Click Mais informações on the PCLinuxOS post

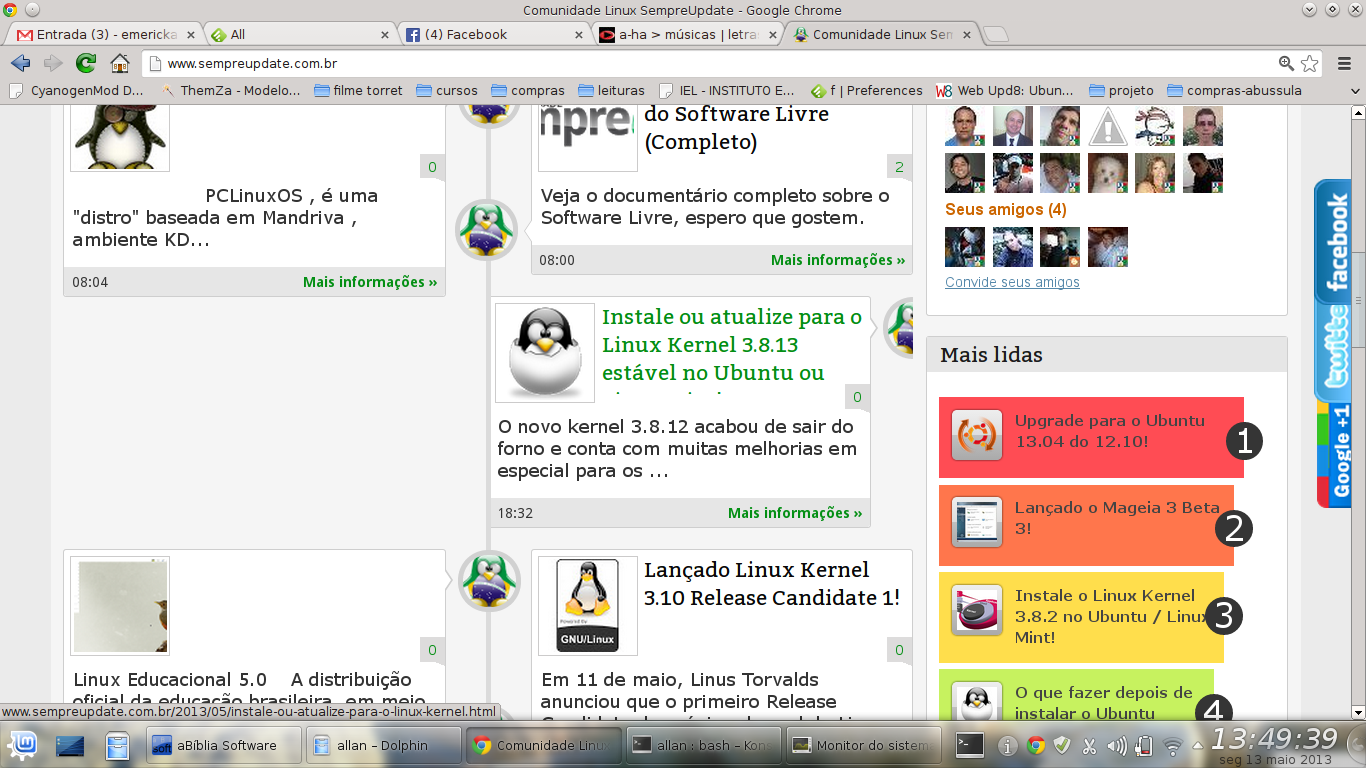click(370, 282)
